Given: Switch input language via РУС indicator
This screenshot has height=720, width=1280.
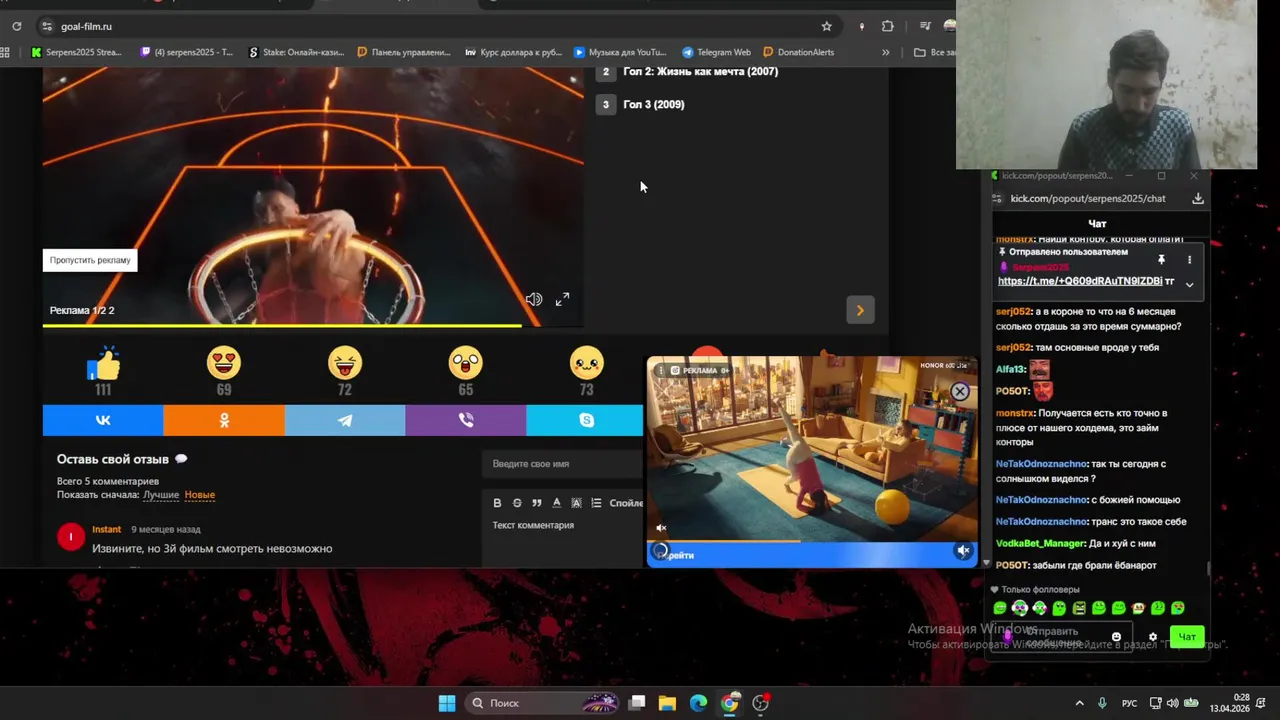Looking at the screenshot, I should pyautogui.click(x=1129, y=703).
